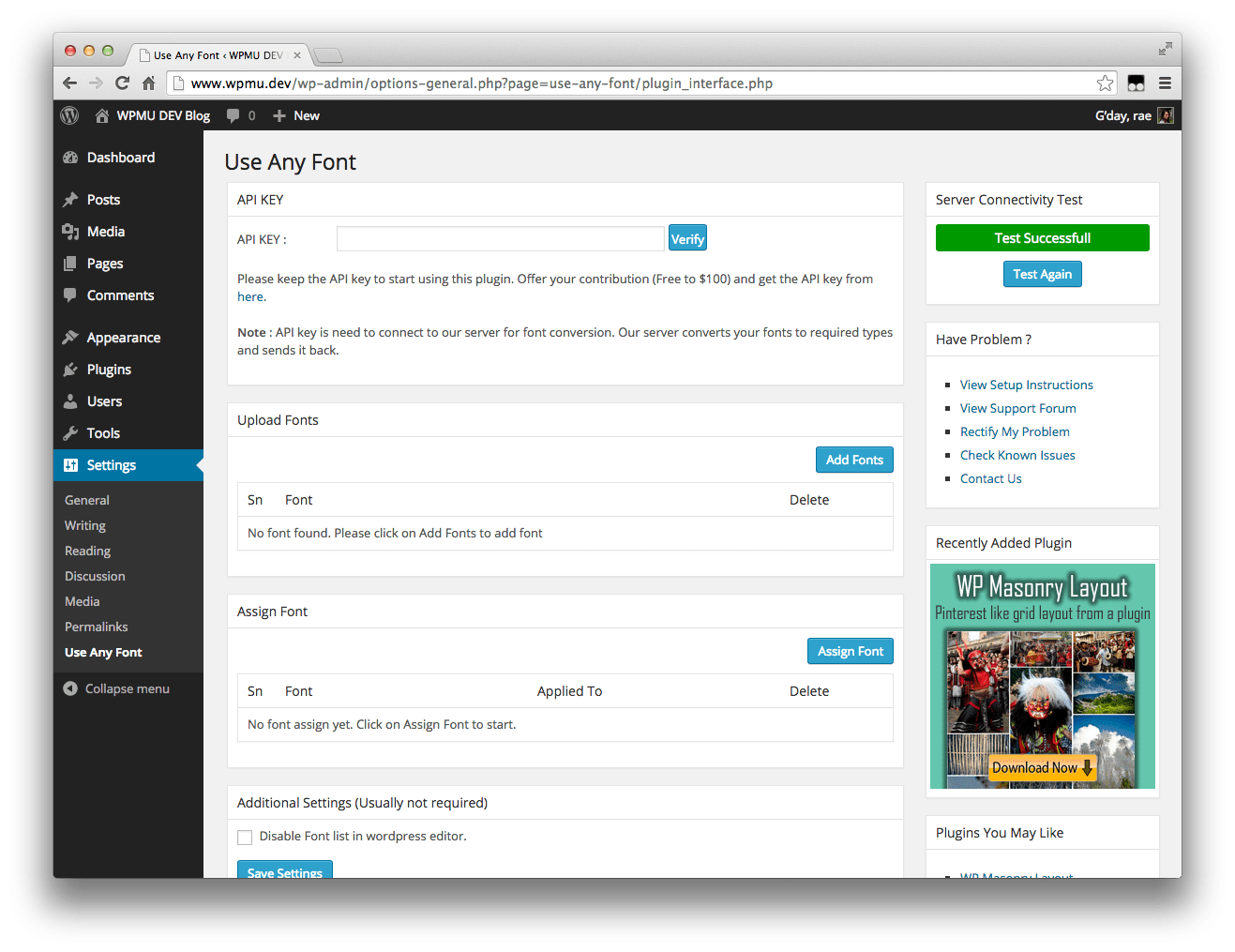1235x952 pixels.
Task: Open Contact Us link
Action: 991,478
